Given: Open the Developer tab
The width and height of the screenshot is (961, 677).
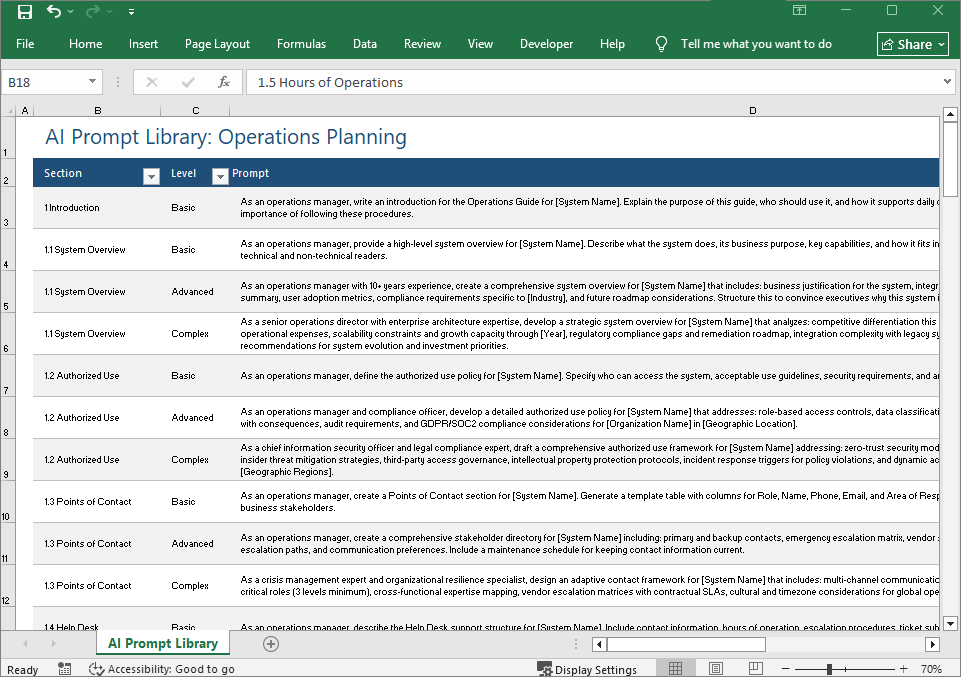Looking at the screenshot, I should [547, 44].
